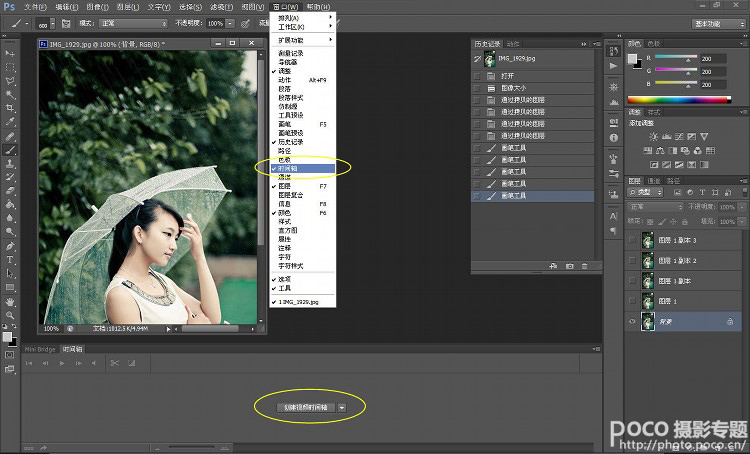Image resolution: width=750 pixels, height=454 pixels.
Task: Select the last 画笔工具 history state
Action: [532, 196]
